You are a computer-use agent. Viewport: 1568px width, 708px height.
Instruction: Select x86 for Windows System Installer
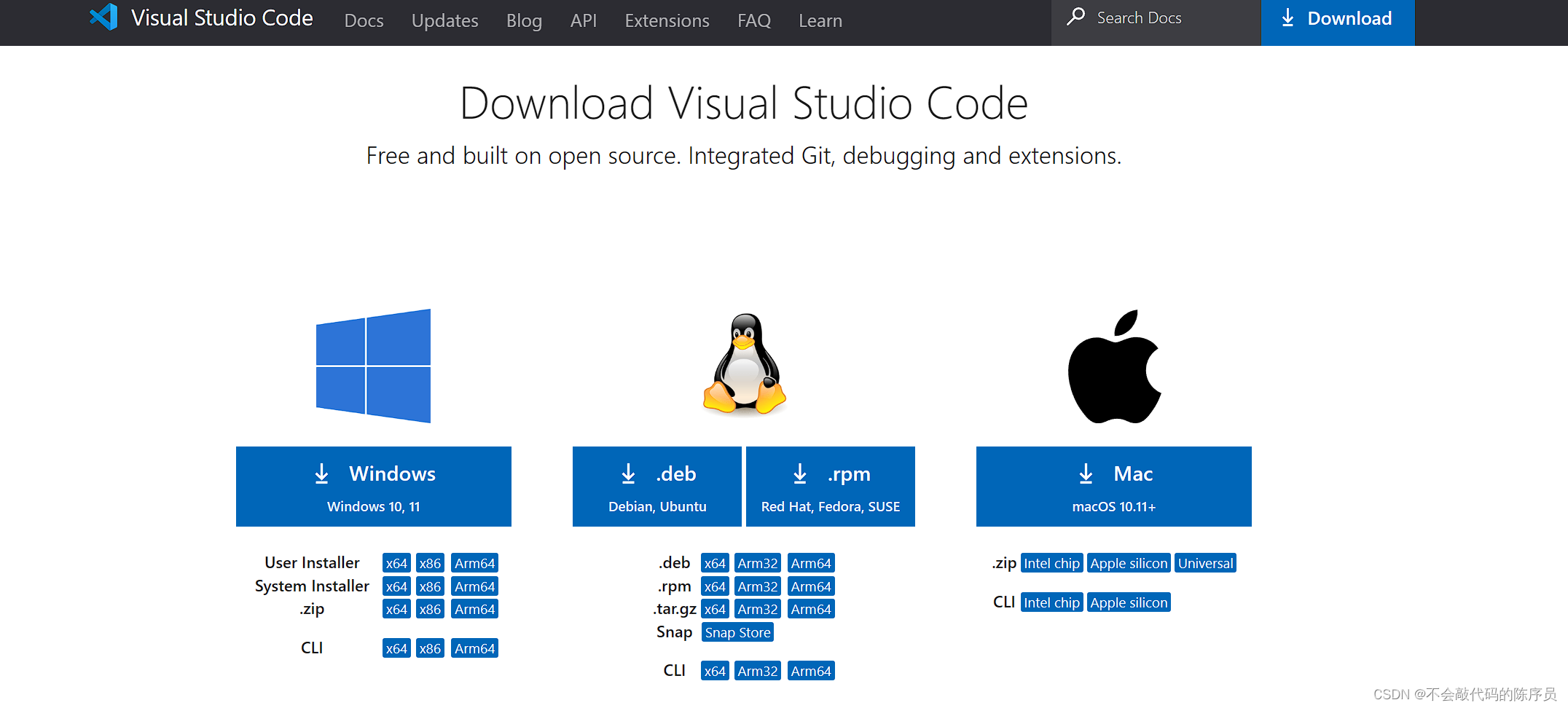point(430,586)
